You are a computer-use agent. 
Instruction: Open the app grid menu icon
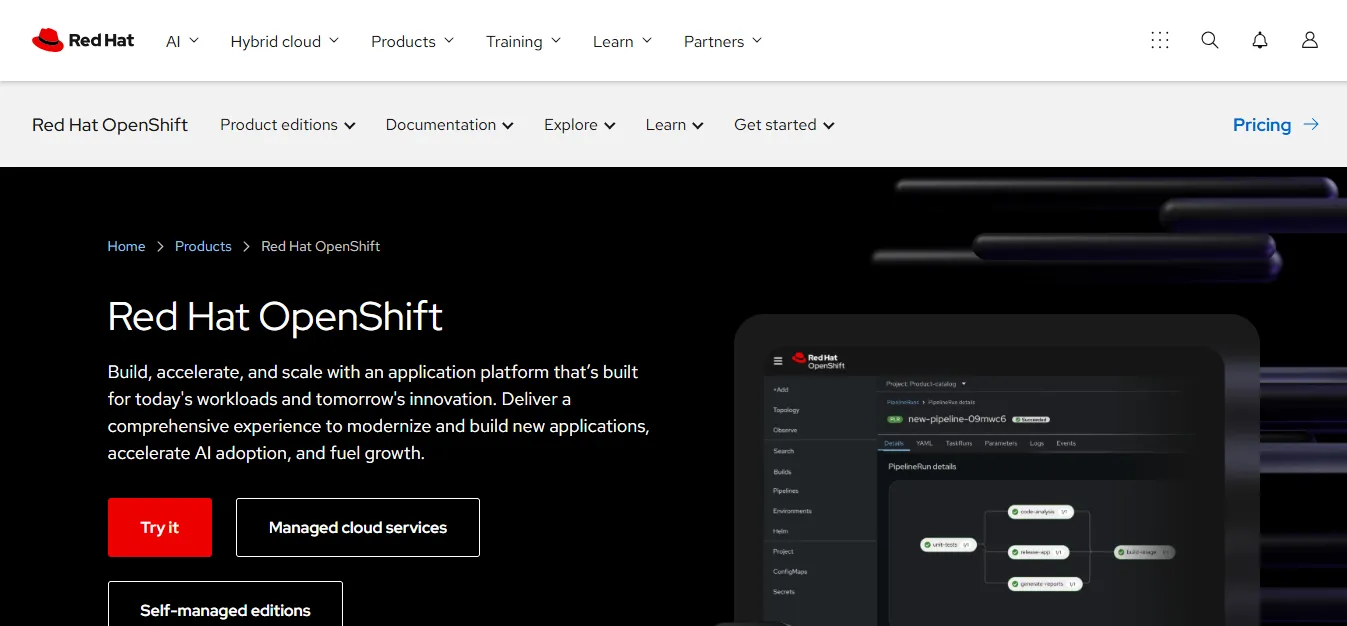(x=1160, y=40)
